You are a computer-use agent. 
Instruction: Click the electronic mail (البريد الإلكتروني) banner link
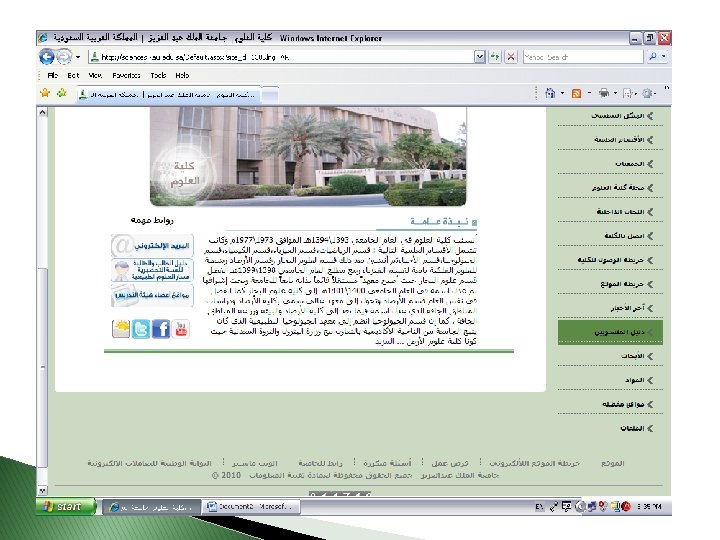click(152, 246)
